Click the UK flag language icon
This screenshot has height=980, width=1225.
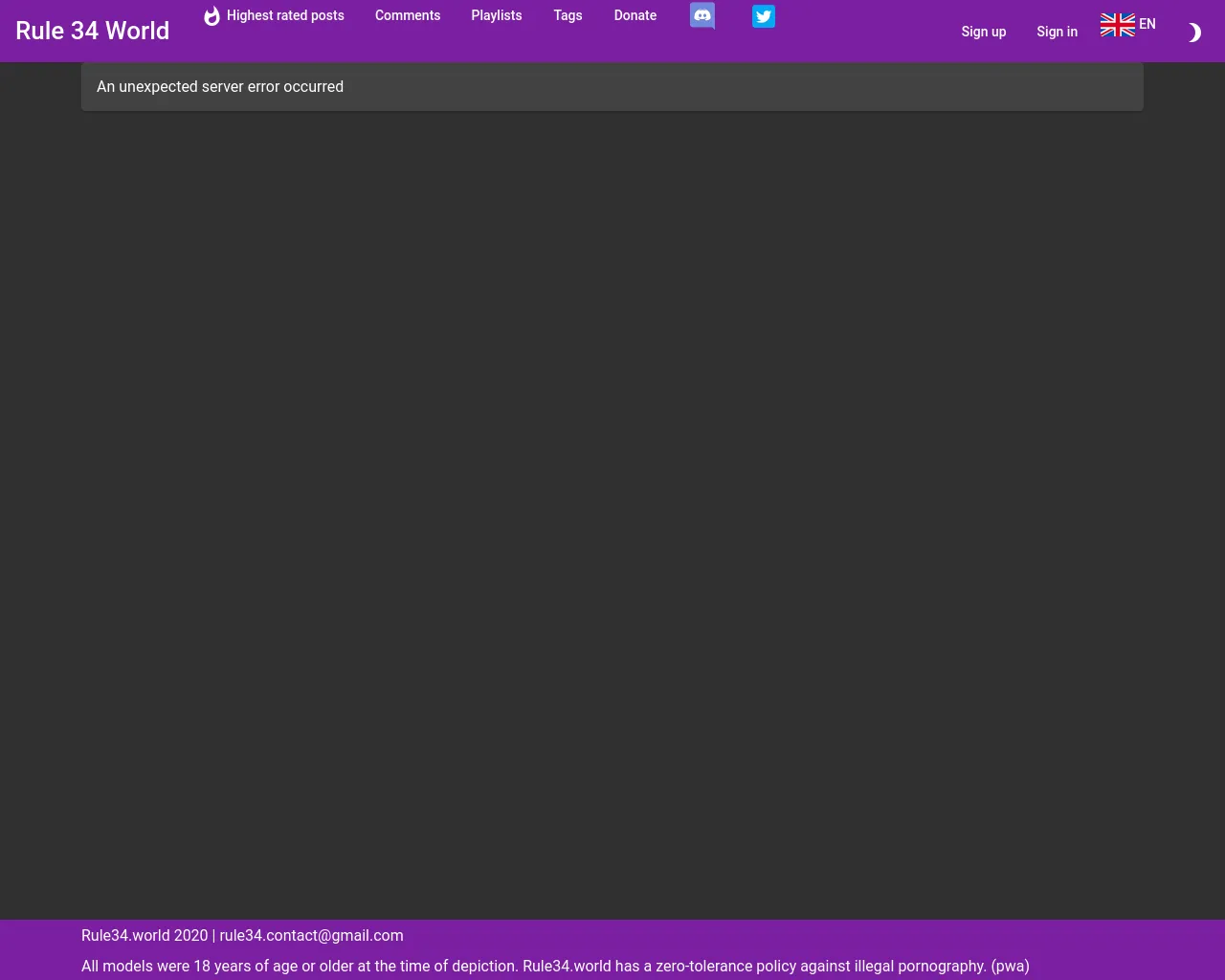coord(1117,25)
